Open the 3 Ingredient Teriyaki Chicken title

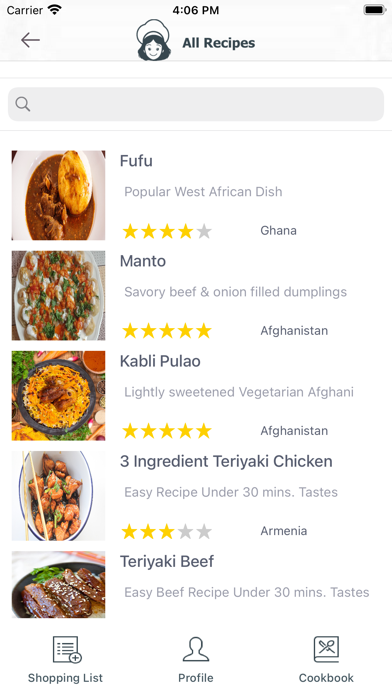click(226, 462)
